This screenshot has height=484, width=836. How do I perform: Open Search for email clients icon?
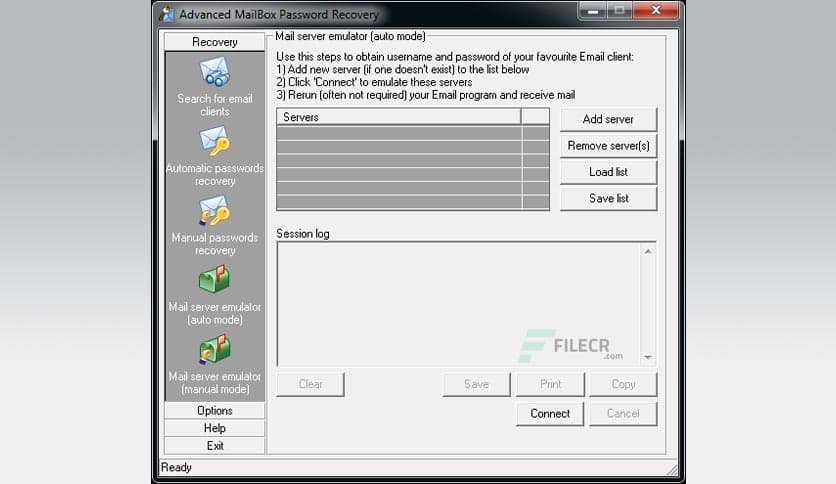click(215, 72)
